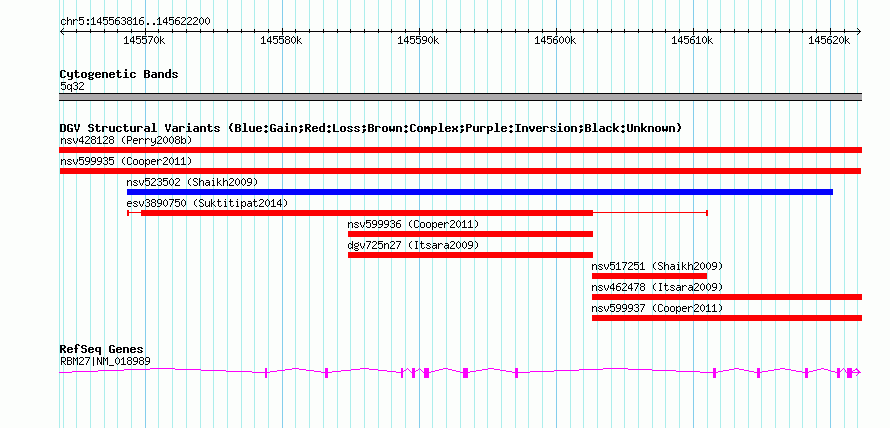Viewport: 890px width, 428px height.
Task: Click the 145590k ruler position label
Action: tap(418, 40)
